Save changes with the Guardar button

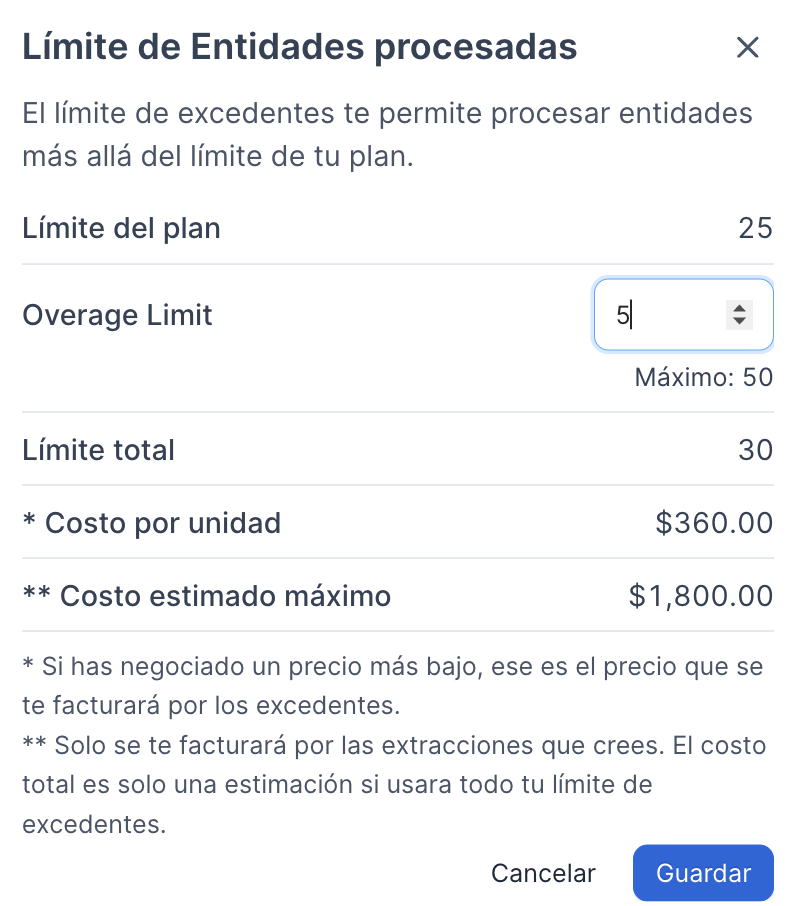tap(703, 873)
